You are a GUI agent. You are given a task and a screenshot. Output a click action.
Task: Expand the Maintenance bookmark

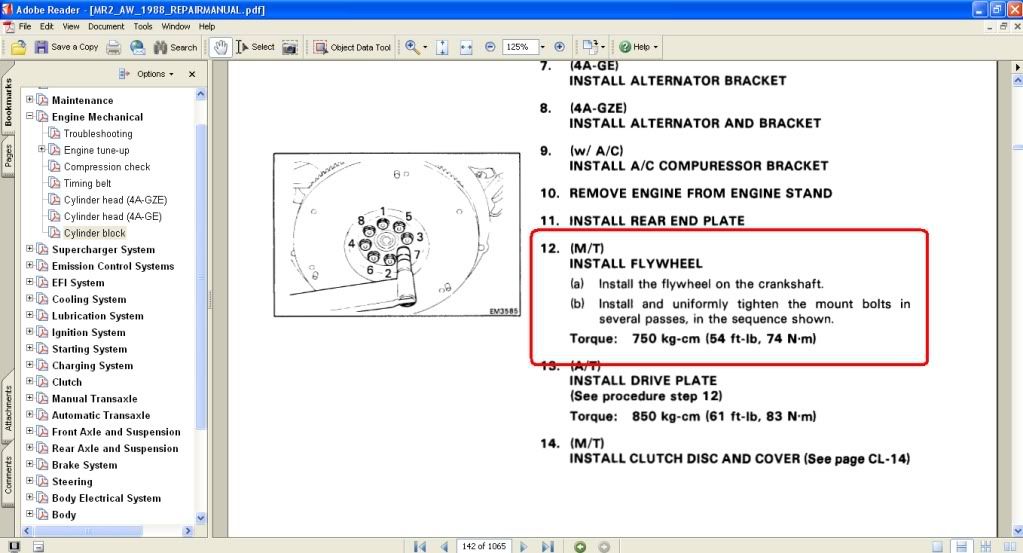point(29,99)
